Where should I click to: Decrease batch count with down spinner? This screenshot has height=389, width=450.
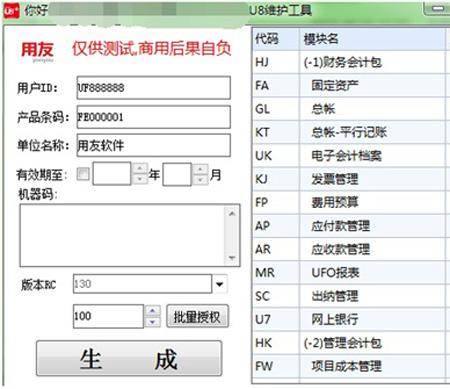point(153,322)
